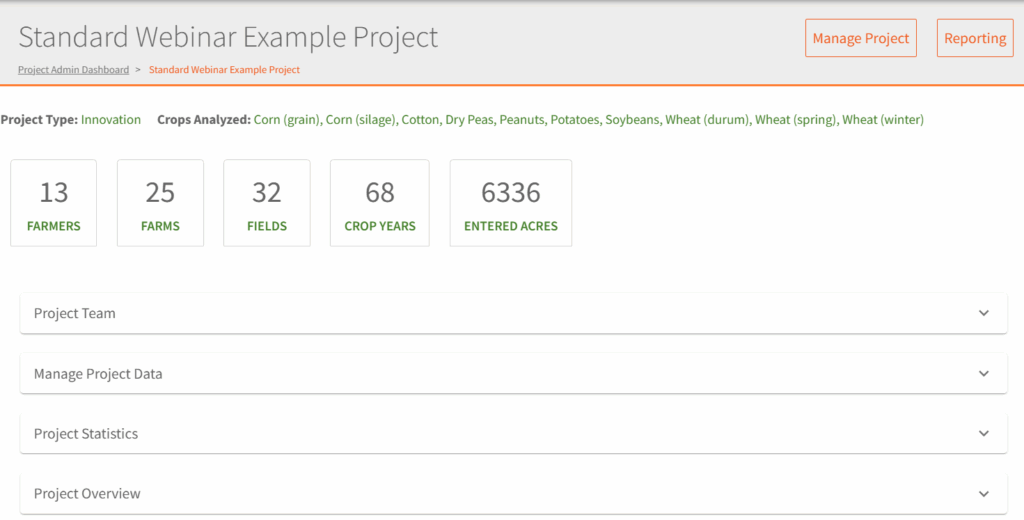Image resolution: width=1024 pixels, height=520 pixels.
Task: Expand the Manage Project Data panel
Action: pos(98,374)
